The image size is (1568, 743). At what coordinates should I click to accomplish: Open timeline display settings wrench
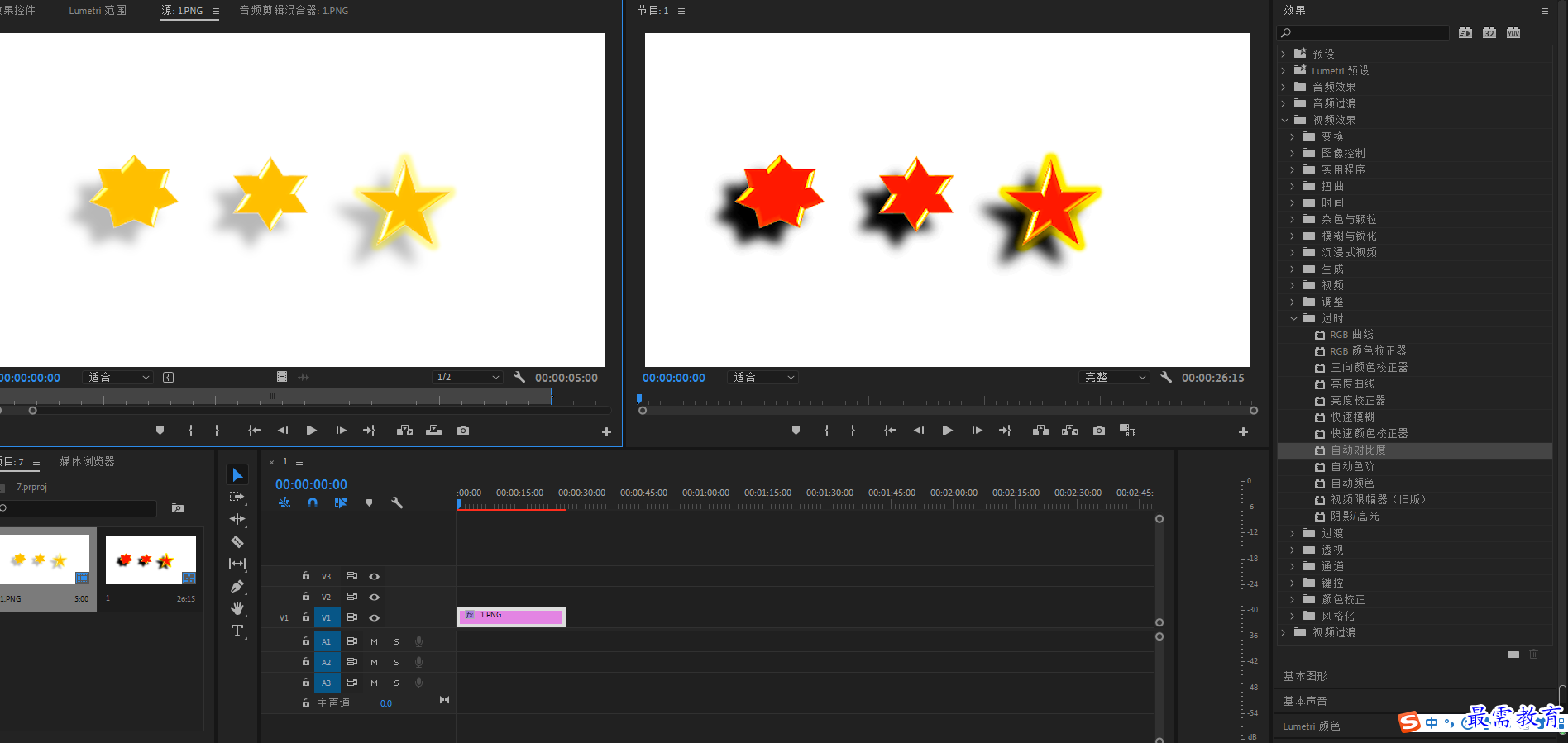[x=397, y=502]
